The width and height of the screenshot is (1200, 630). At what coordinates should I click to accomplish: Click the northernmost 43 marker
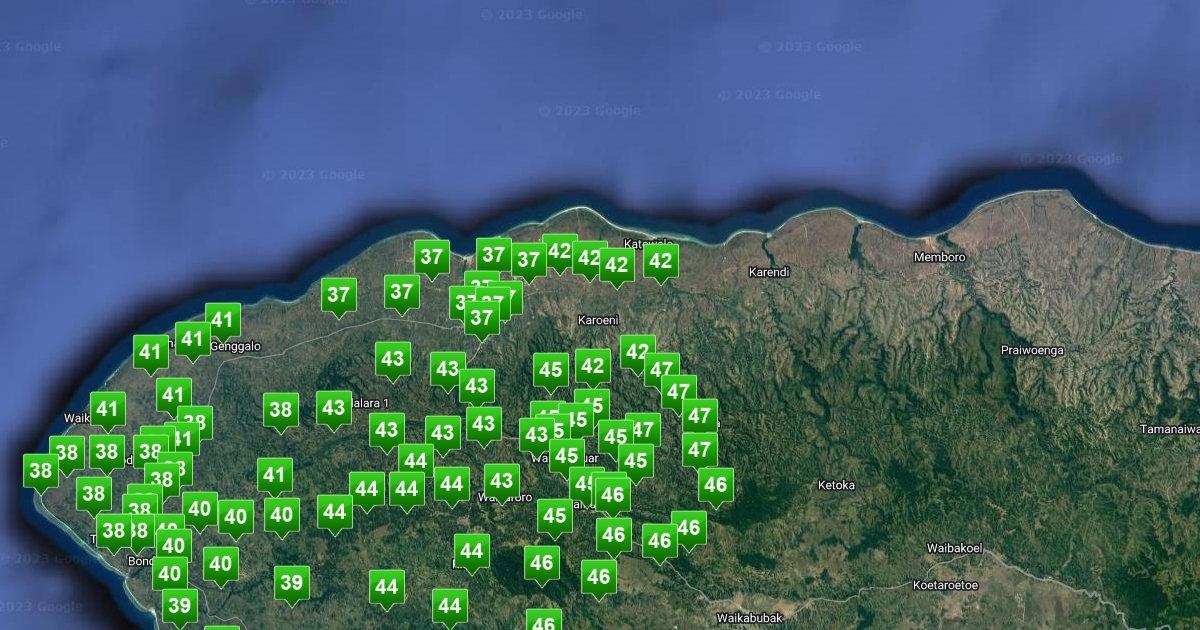(x=393, y=359)
